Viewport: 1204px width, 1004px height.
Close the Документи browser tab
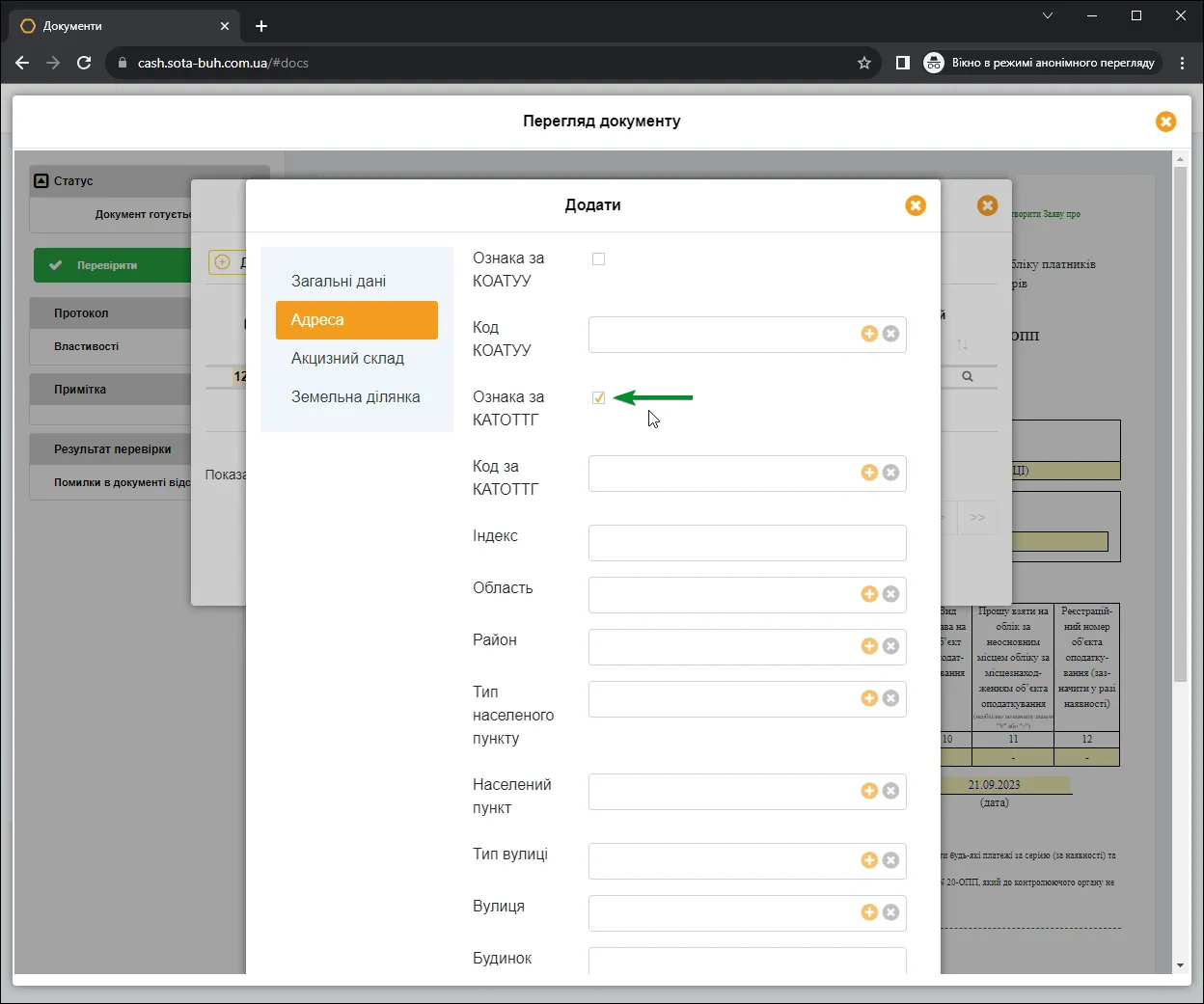coord(226,26)
